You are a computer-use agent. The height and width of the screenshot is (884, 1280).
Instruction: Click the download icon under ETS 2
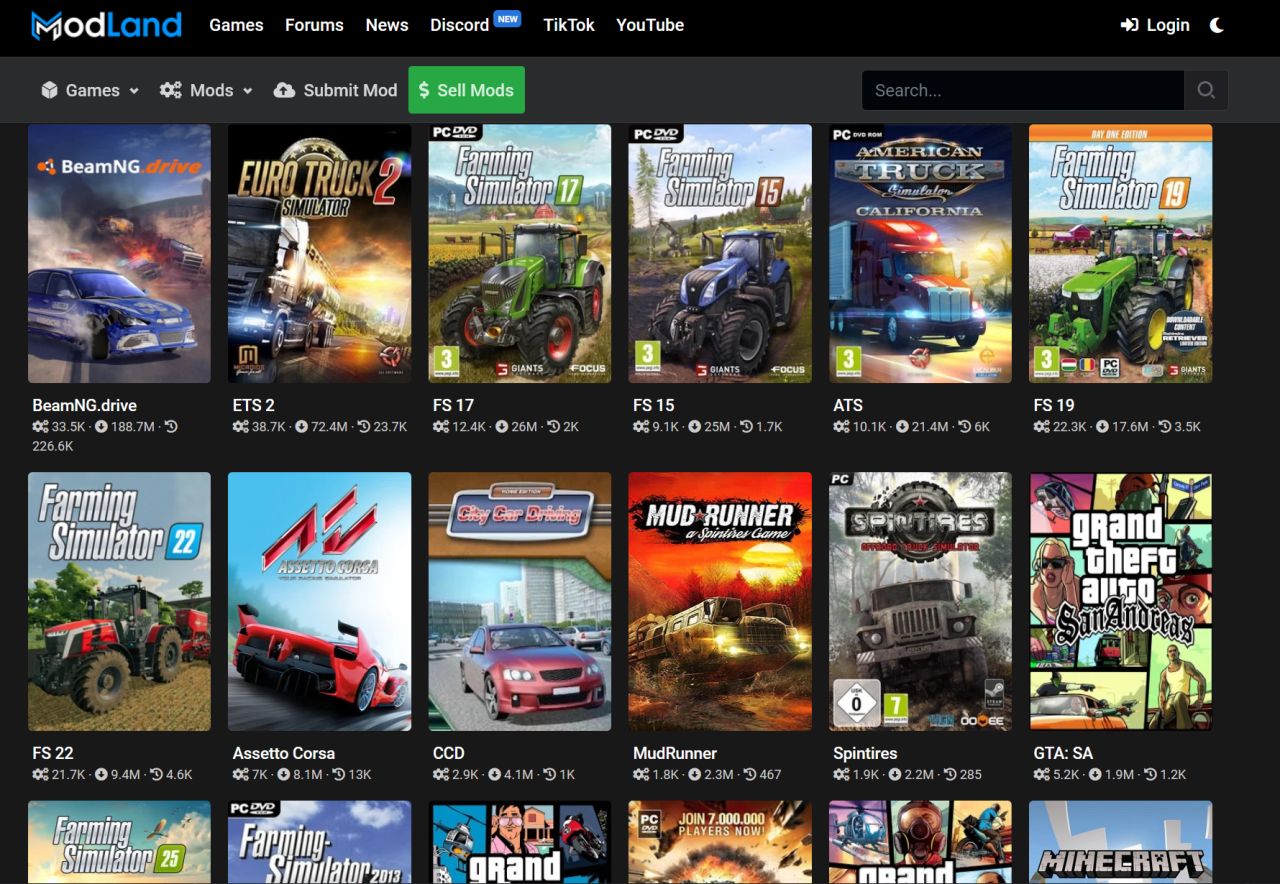click(x=302, y=427)
